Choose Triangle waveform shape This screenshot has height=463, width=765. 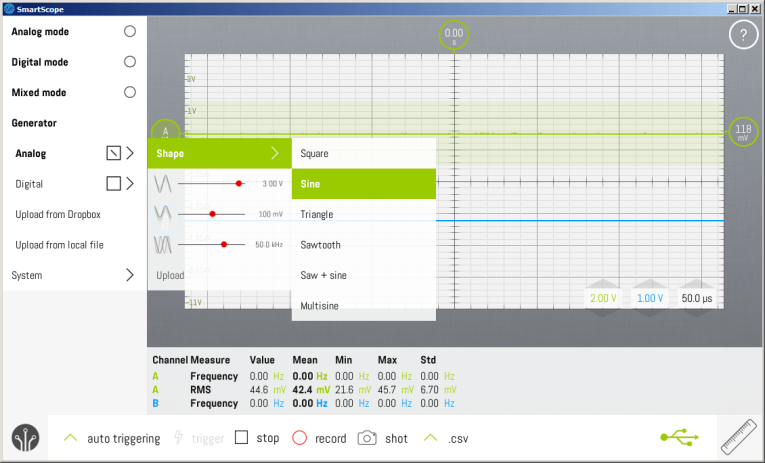[363, 214]
